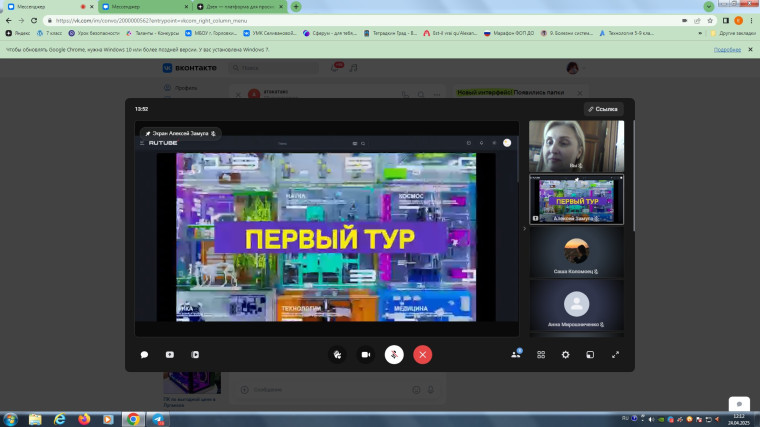Show hidden bookmarks chevron
The image size is (760, 427).
pos(700,33)
